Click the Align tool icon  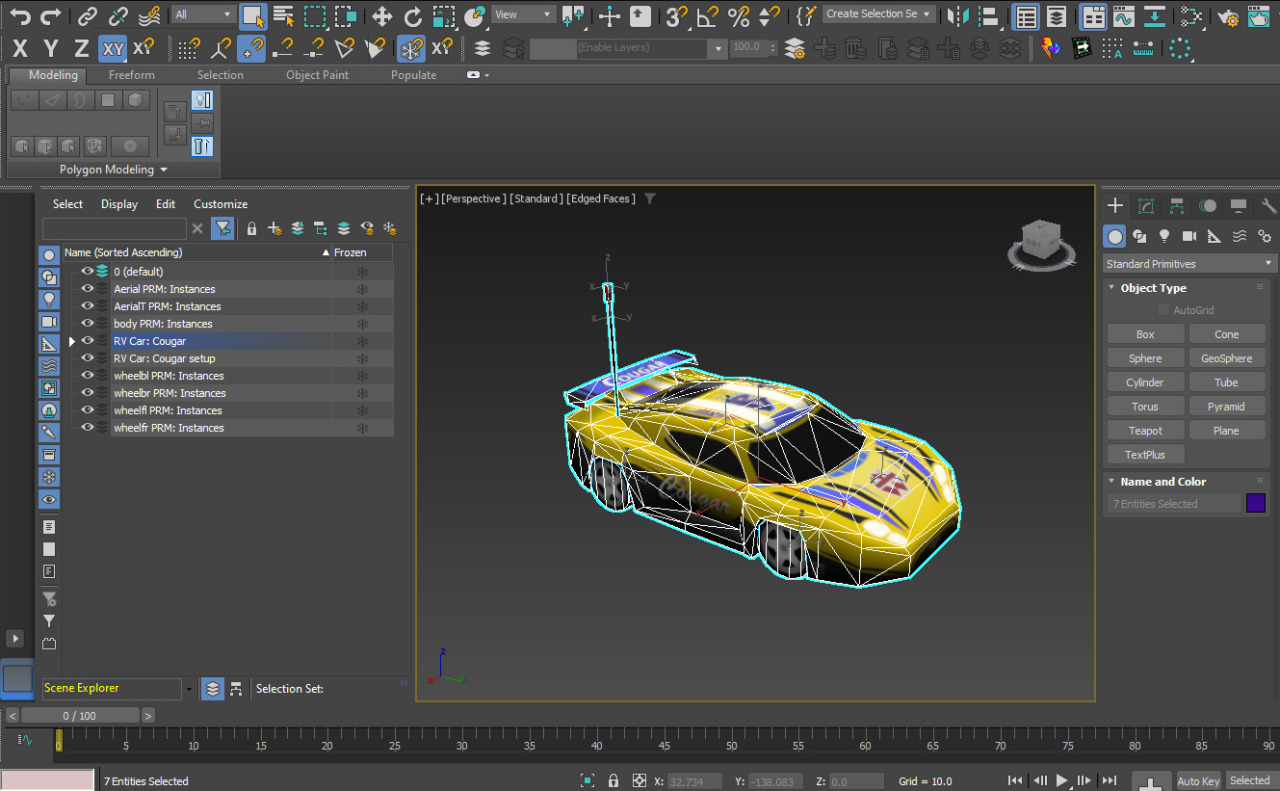click(989, 15)
